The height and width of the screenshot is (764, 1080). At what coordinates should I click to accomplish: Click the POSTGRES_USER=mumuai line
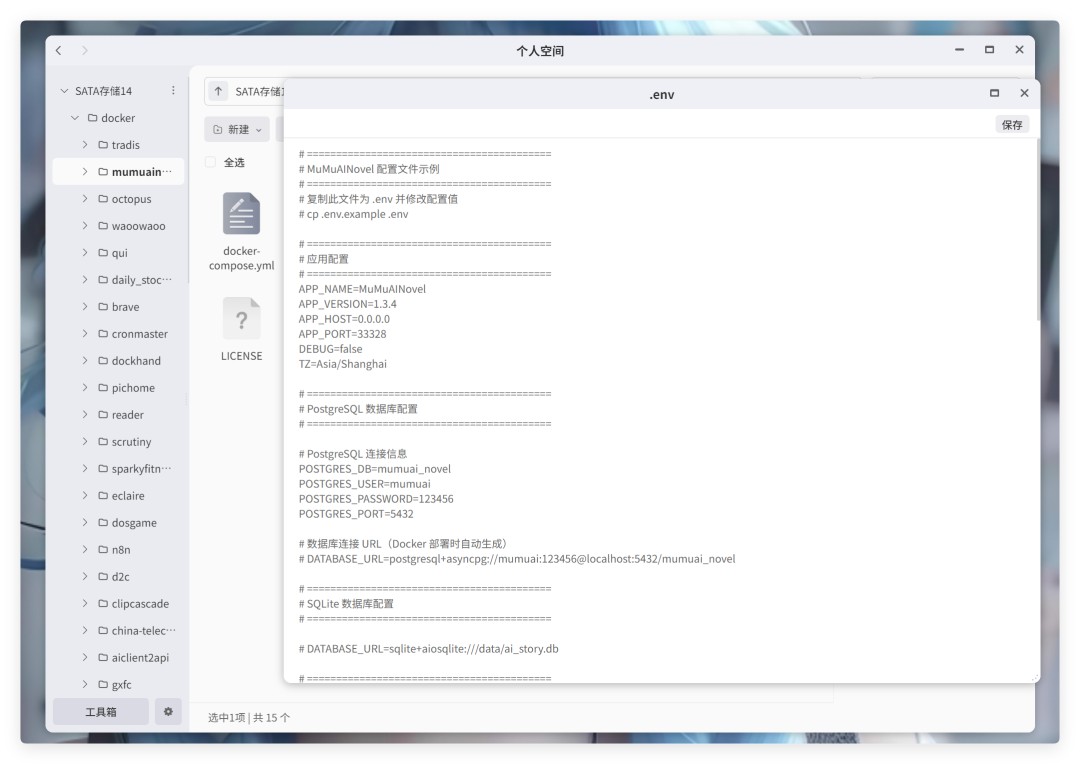364,484
